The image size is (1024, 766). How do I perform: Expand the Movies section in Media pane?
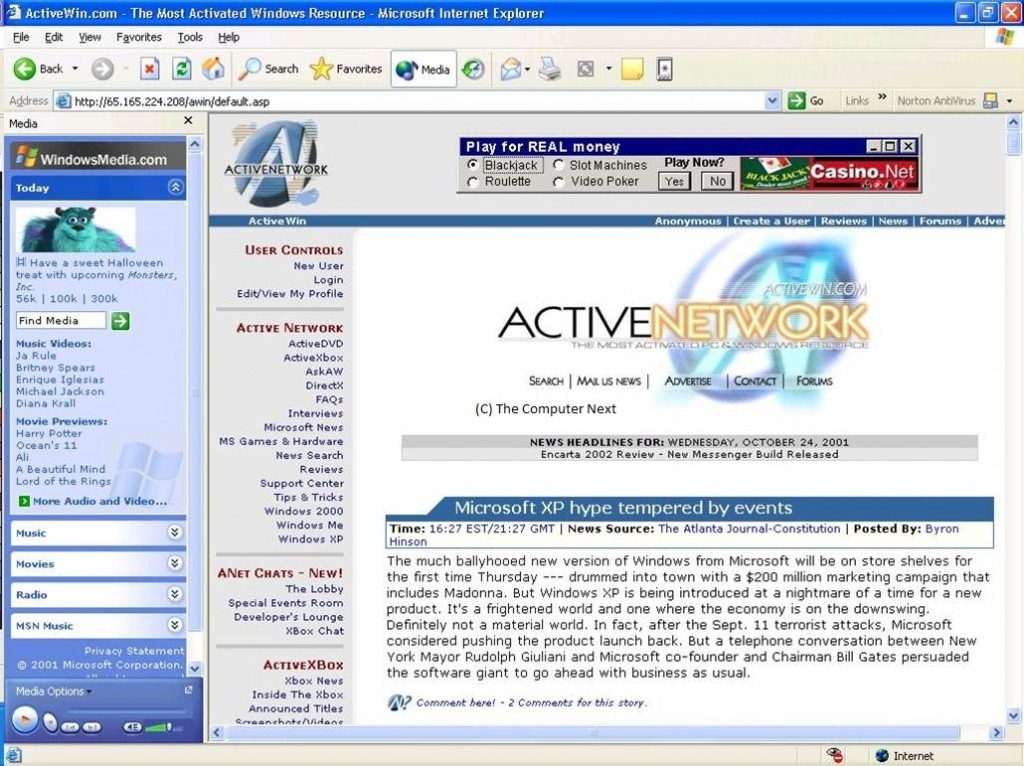coord(175,563)
